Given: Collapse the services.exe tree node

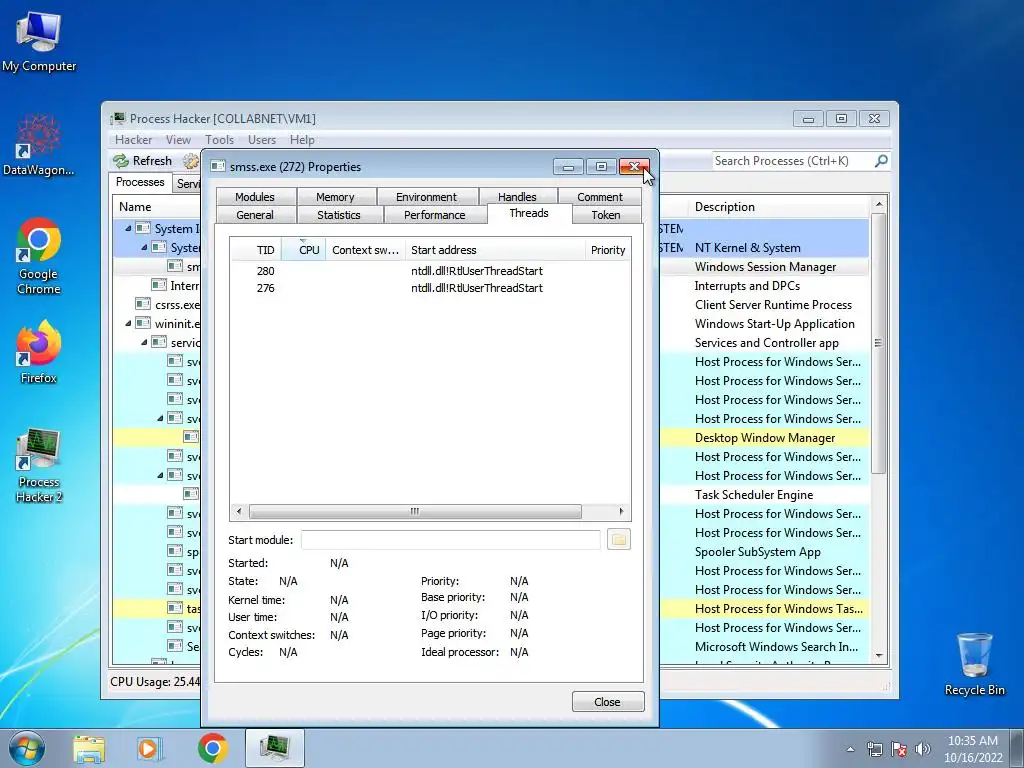Looking at the screenshot, I should click(x=144, y=342).
